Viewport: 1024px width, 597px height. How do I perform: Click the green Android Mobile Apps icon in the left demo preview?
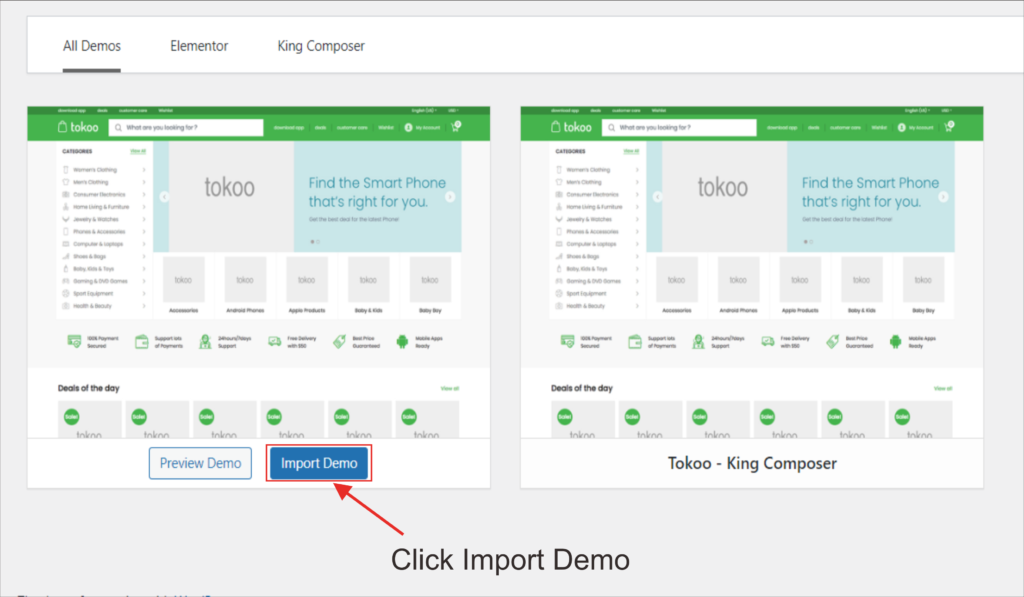(x=404, y=341)
